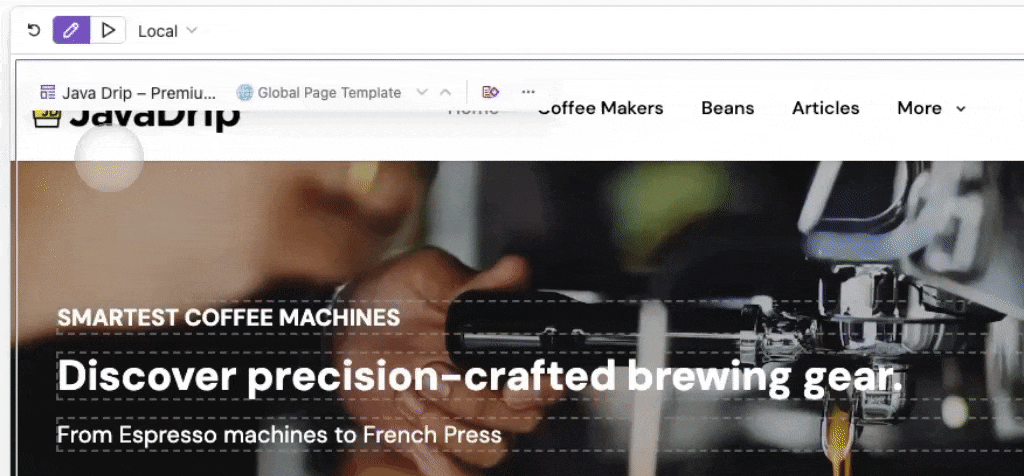
Task: Go to the Articles nav link
Action: pos(825,108)
